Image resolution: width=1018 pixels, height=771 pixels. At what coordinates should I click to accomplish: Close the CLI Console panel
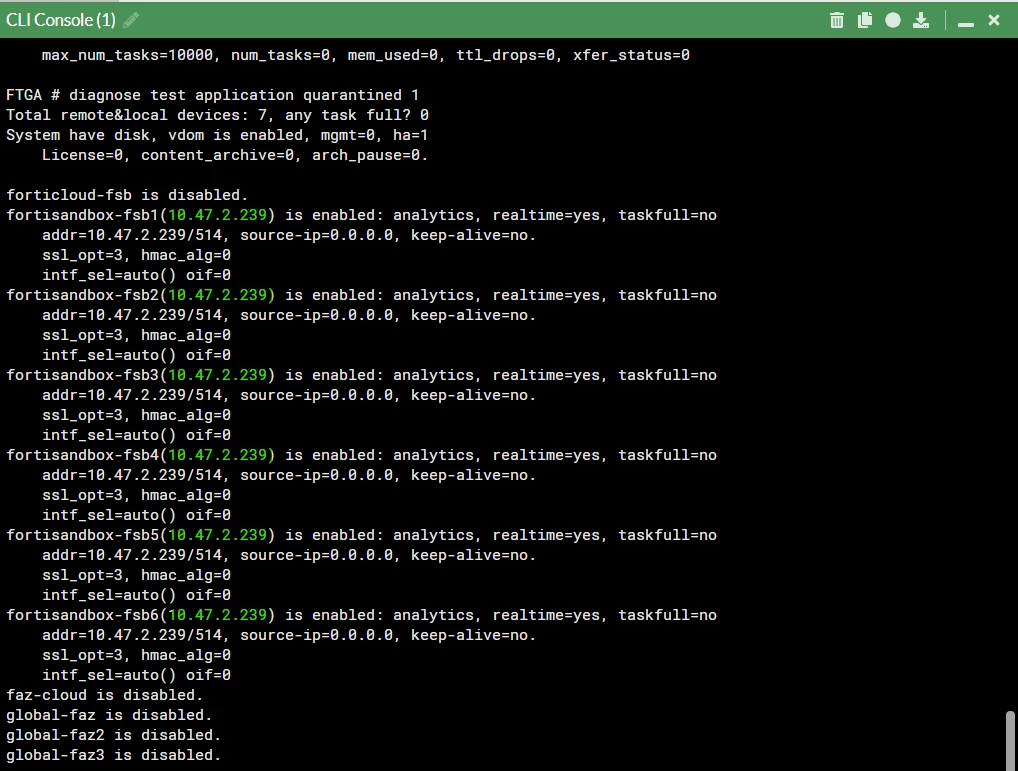(994, 20)
